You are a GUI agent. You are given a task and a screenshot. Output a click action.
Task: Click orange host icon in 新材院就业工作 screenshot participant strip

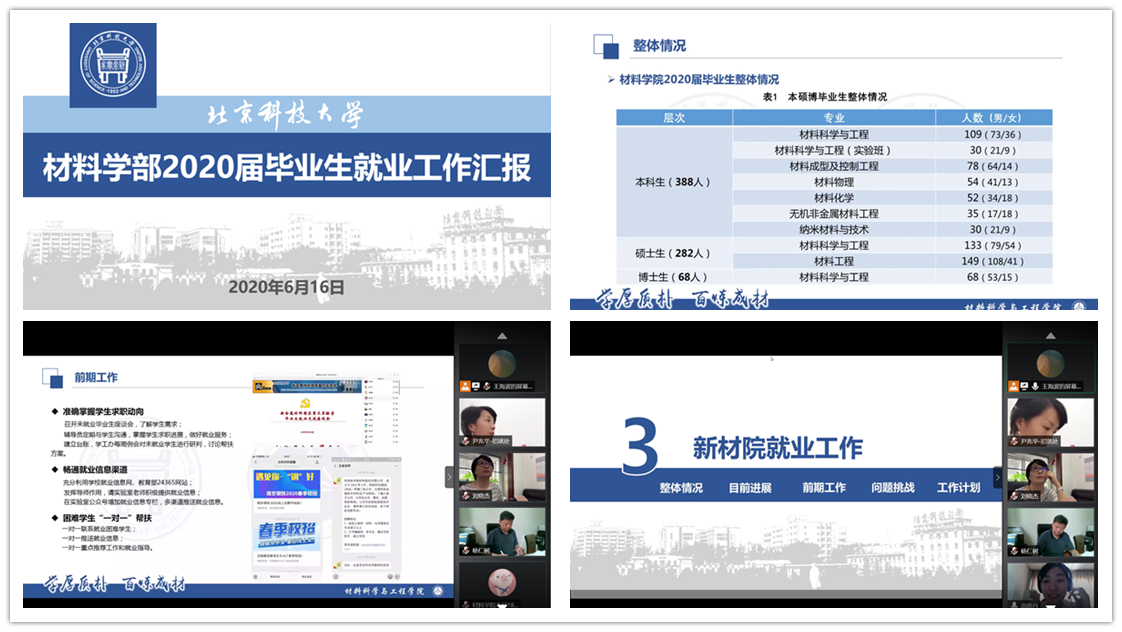click(x=1013, y=387)
